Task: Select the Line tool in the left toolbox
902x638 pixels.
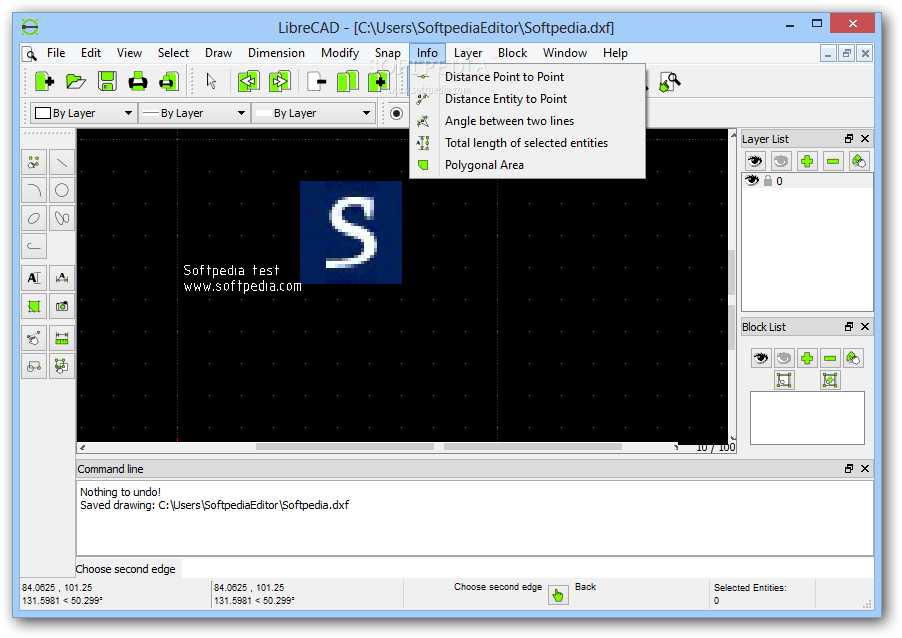Action: (62, 163)
